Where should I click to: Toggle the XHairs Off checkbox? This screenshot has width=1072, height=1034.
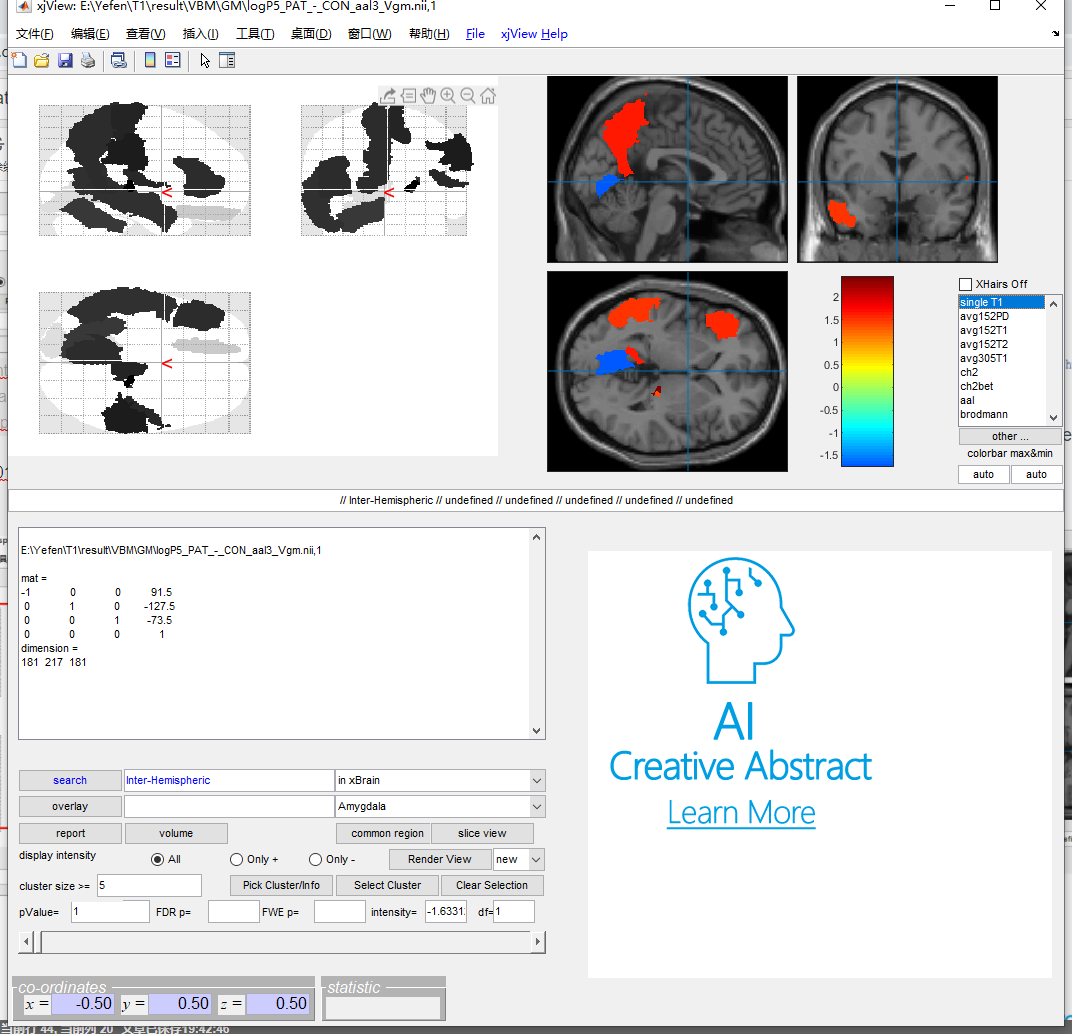[x=965, y=284]
